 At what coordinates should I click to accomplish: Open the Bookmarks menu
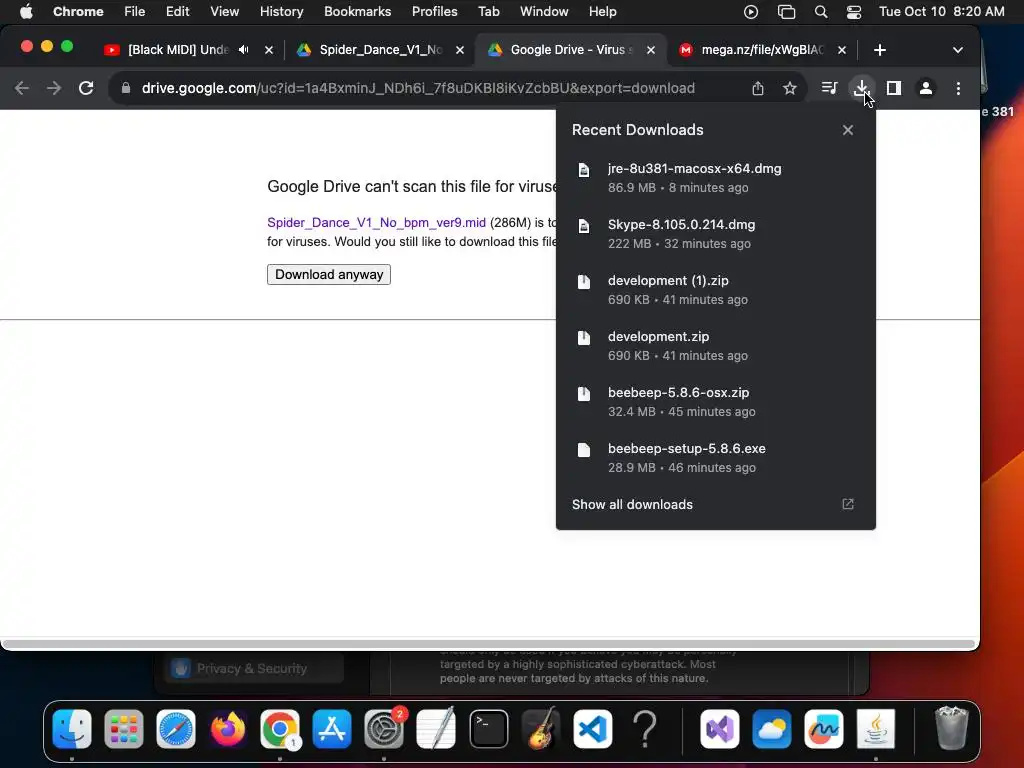click(x=357, y=11)
